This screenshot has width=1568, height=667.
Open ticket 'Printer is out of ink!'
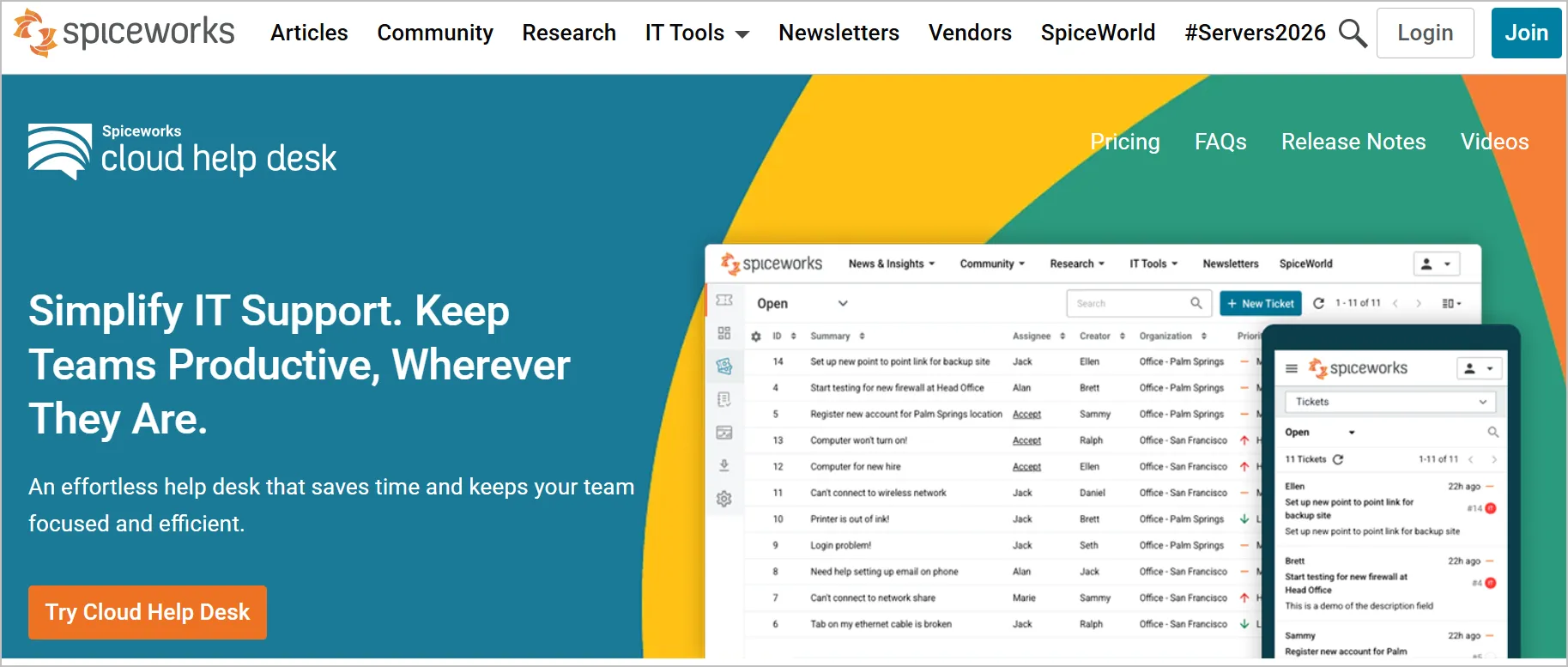tap(850, 519)
